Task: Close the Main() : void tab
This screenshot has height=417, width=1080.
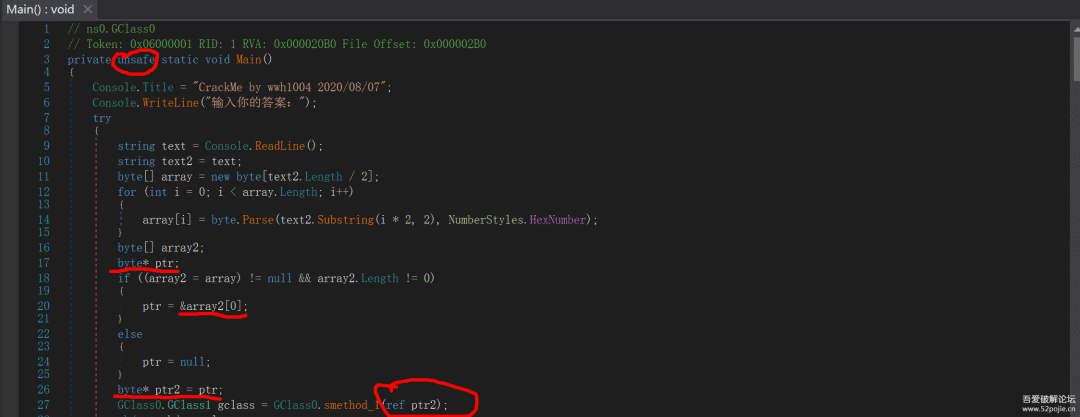Action: [x=87, y=10]
